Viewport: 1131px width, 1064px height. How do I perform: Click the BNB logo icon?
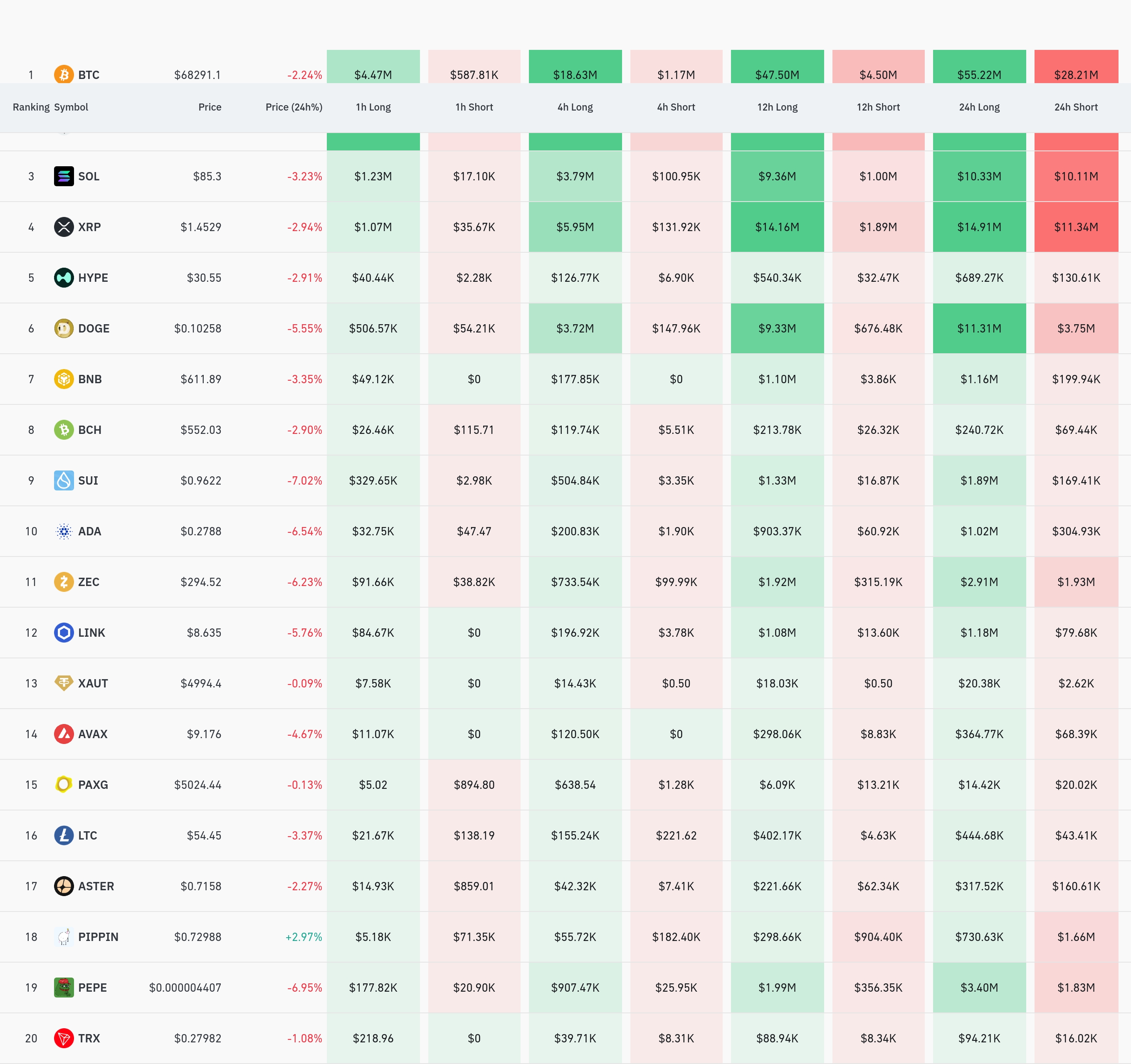point(64,379)
